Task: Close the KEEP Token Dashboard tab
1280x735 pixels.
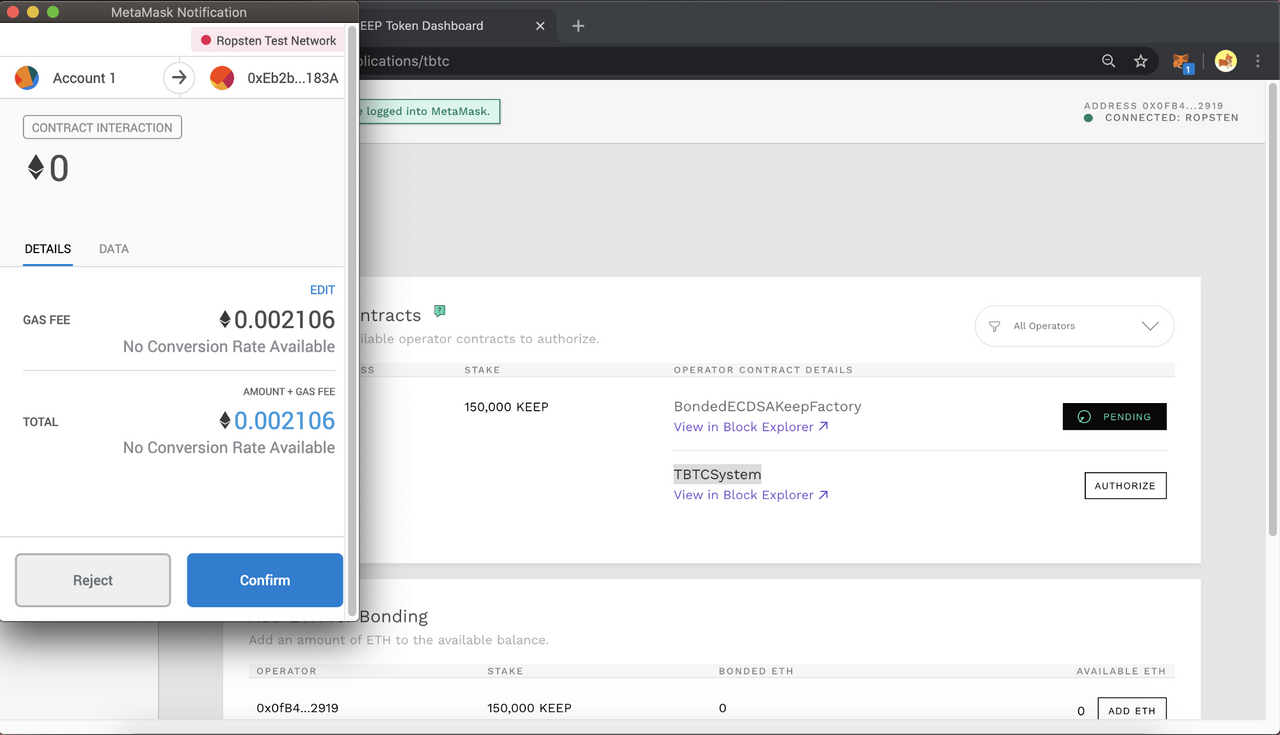Action: pyautogui.click(x=540, y=26)
